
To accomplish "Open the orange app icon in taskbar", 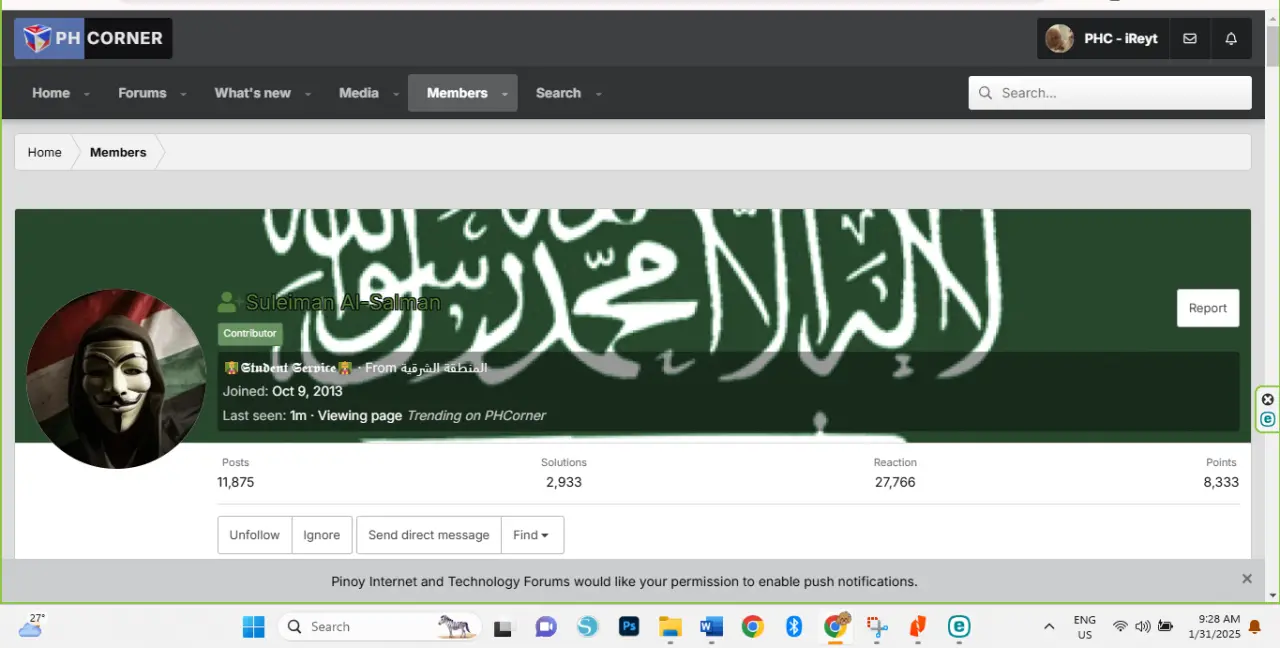I will point(918,627).
